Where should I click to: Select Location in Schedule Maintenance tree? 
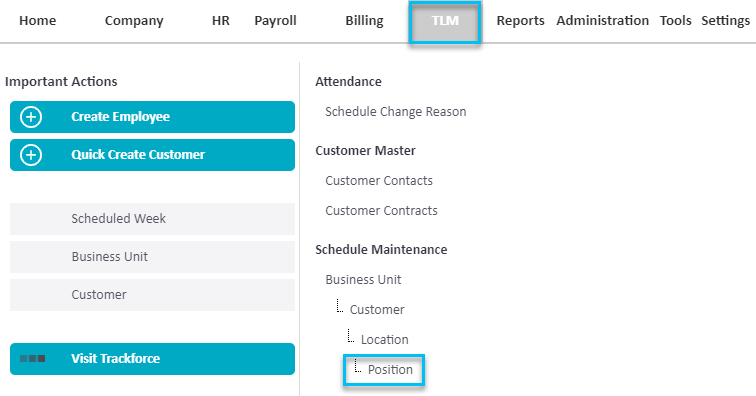click(x=385, y=340)
